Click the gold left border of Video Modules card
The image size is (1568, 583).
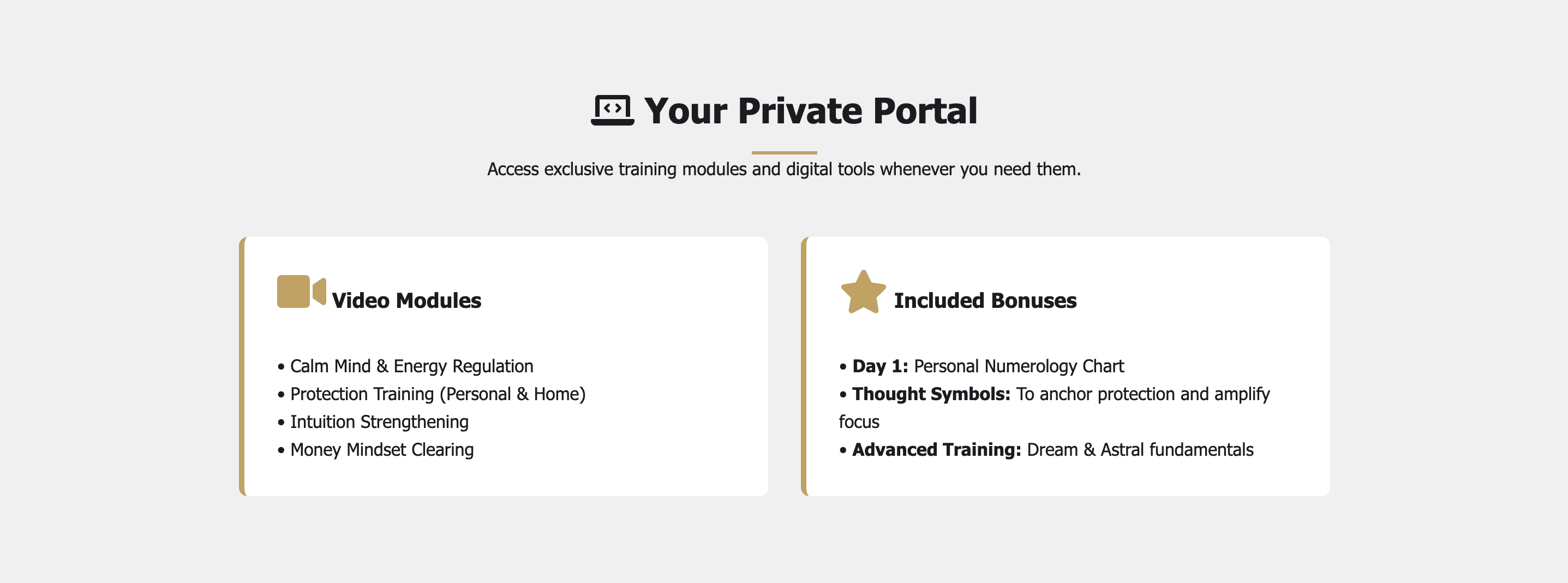point(242,366)
